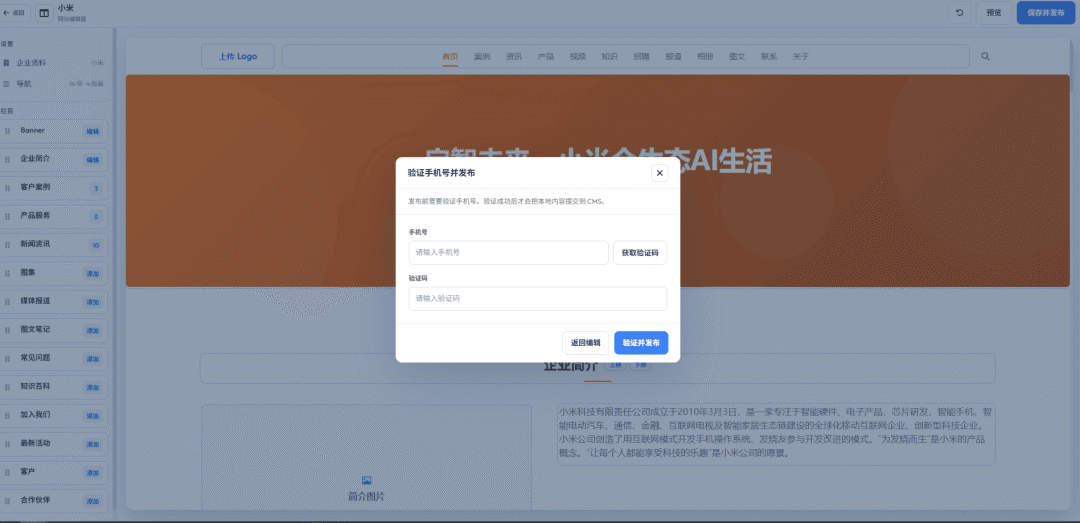1080x523 pixels.
Task: Select the 产品 navigation tab
Action: pyautogui.click(x=546, y=57)
